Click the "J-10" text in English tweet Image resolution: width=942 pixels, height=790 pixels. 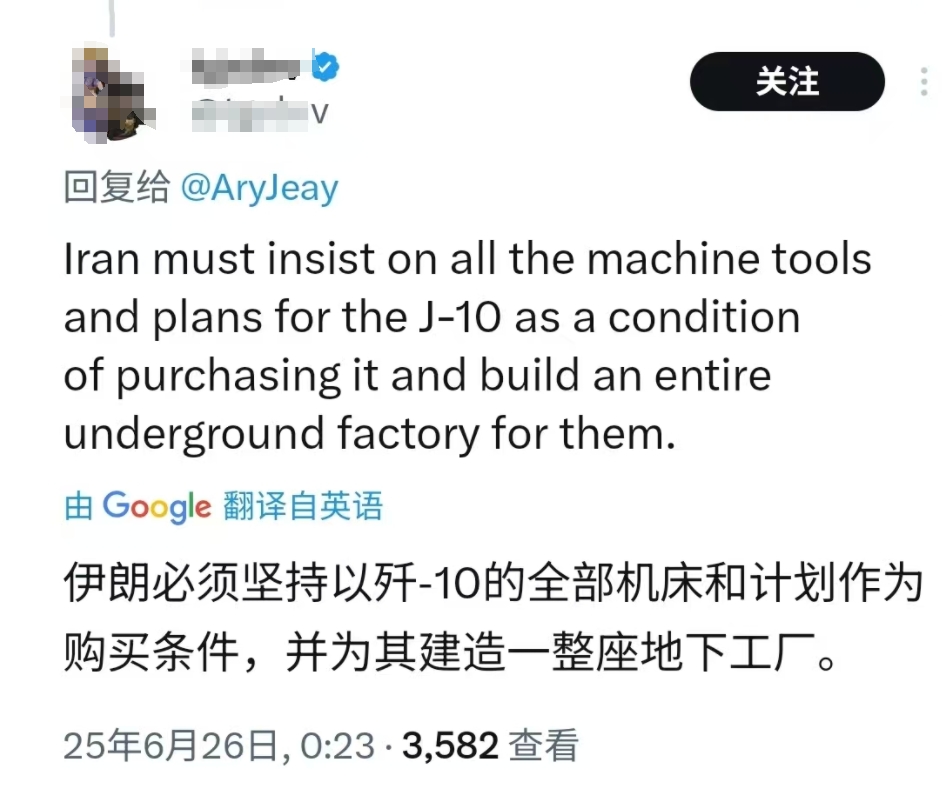tap(460, 317)
